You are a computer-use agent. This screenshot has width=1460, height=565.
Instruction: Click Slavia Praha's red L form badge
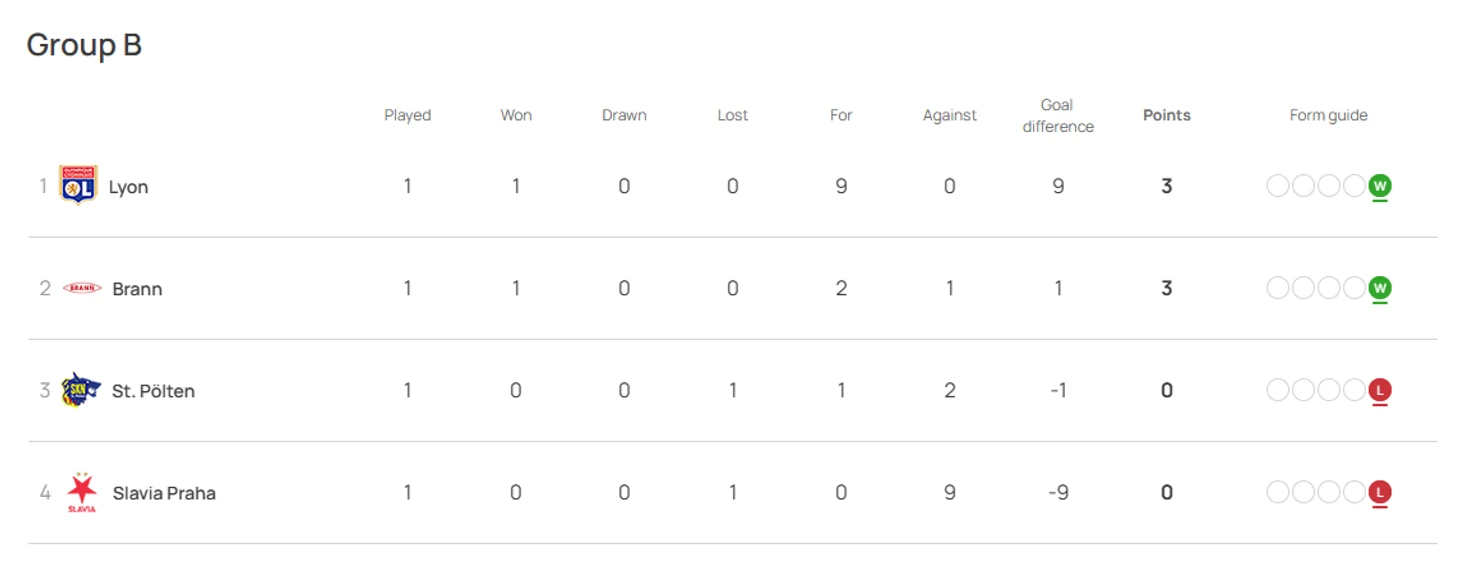tap(1380, 492)
